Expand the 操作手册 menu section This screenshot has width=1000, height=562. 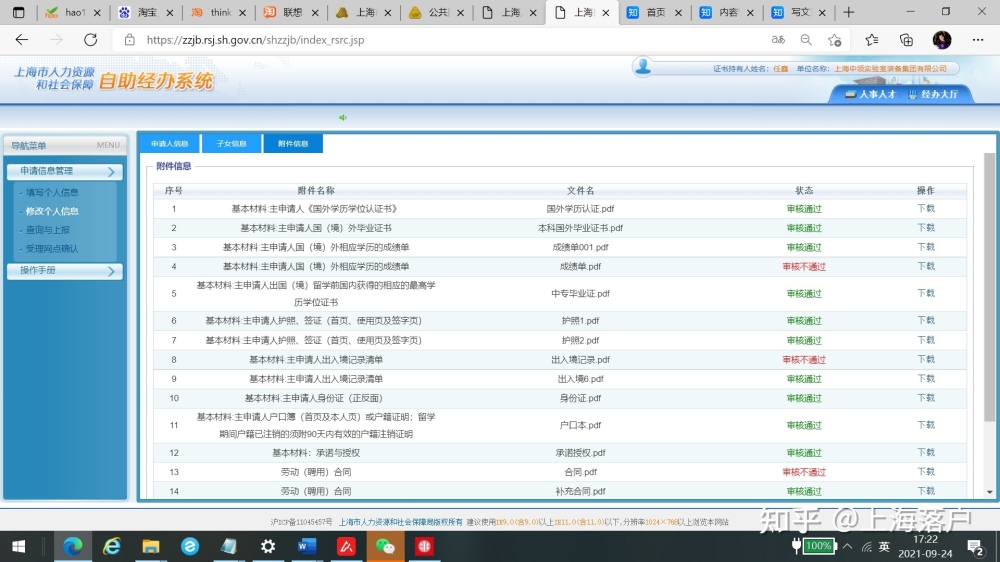tap(64, 270)
